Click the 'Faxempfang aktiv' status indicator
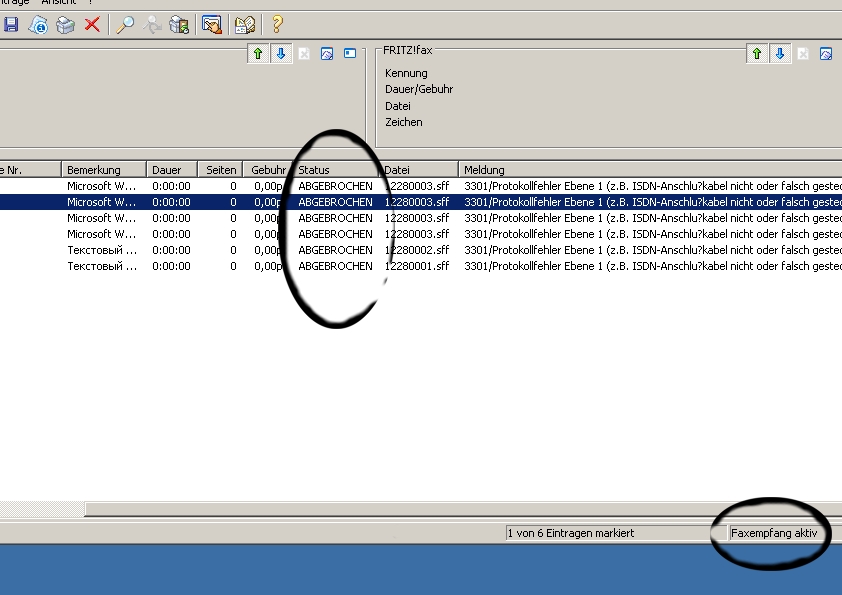The image size is (842, 595). pyautogui.click(x=774, y=533)
